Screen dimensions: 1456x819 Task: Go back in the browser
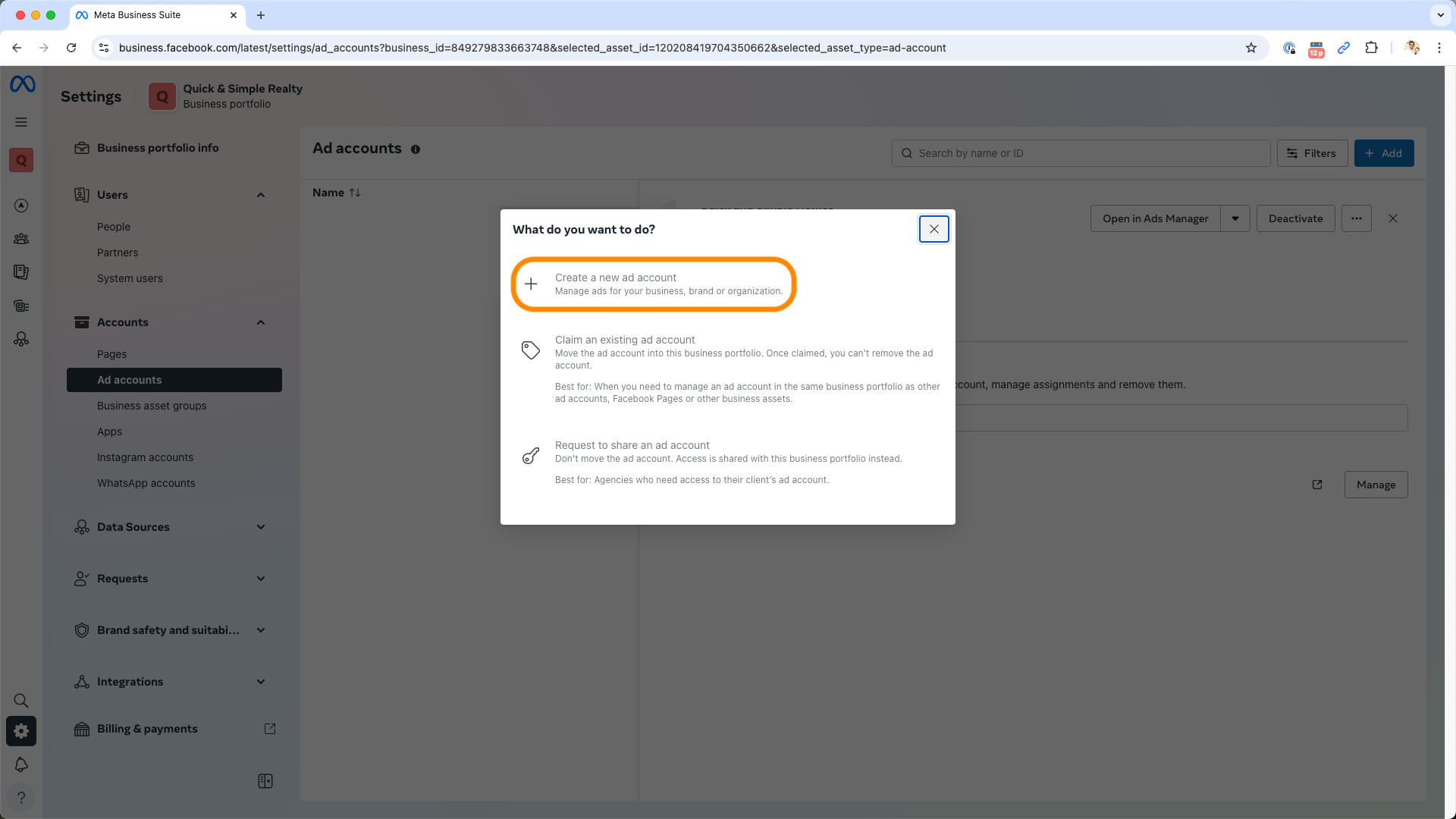point(17,48)
